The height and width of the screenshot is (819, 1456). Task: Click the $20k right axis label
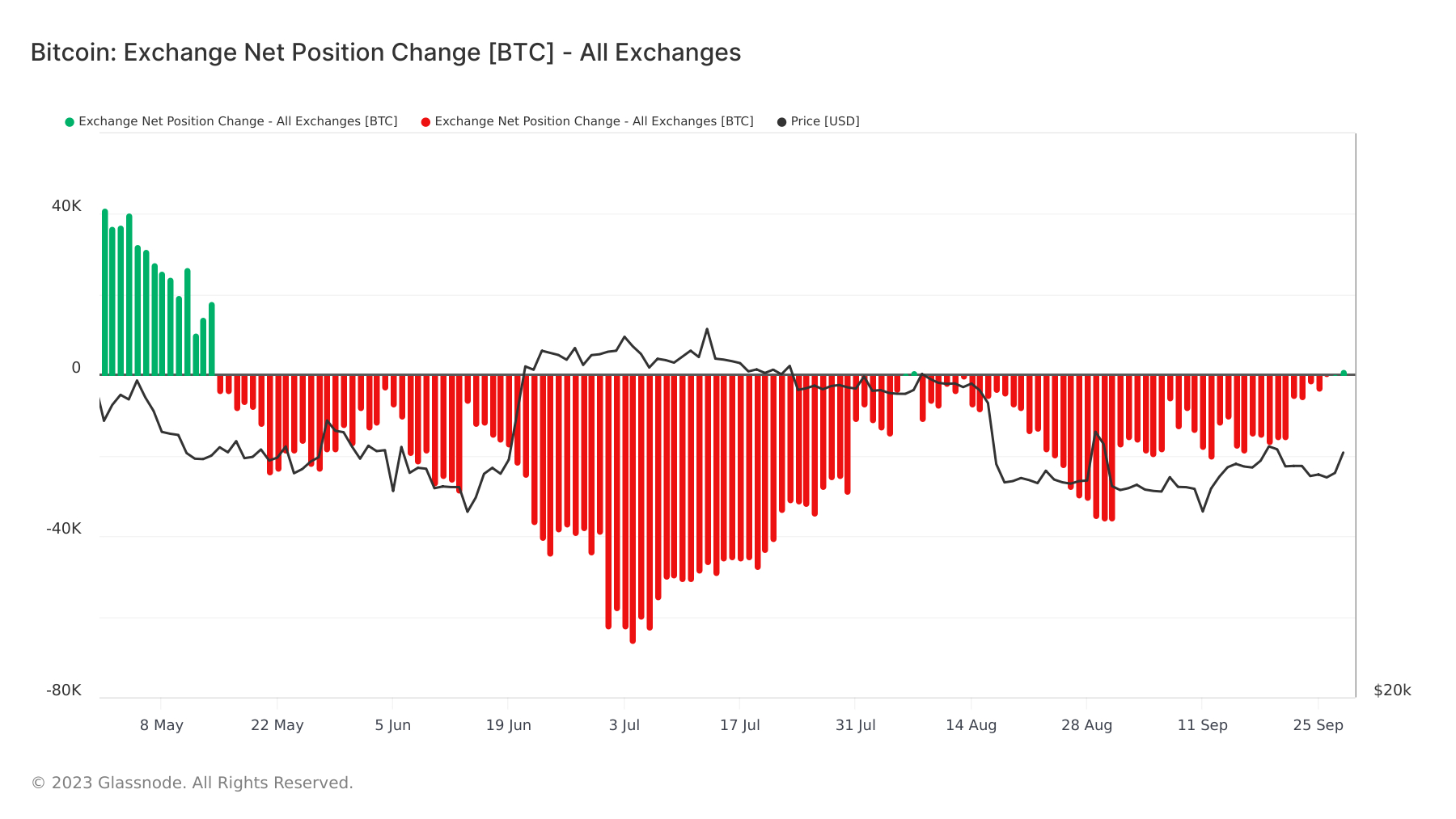(1392, 690)
